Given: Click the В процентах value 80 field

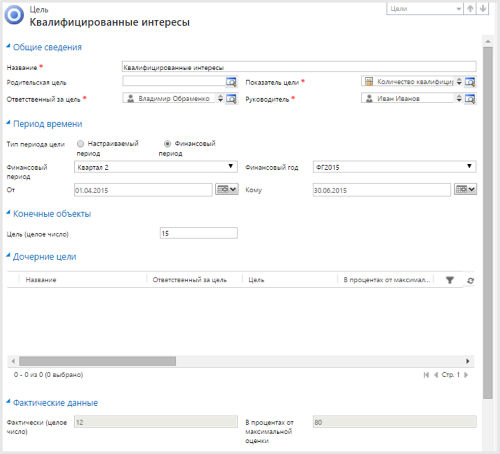Looking at the screenshot, I should pyautogui.click(x=394, y=422).
